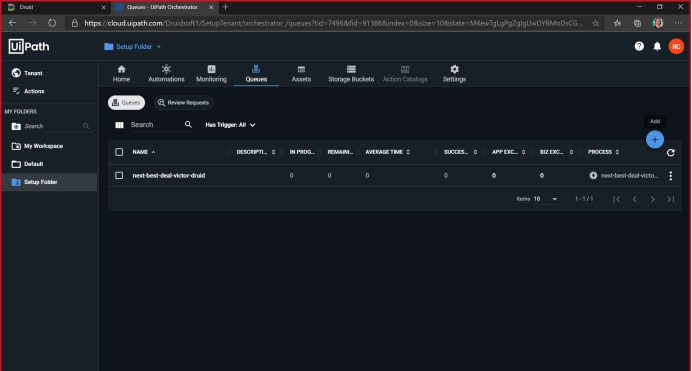Open Tenant in the sidebar
Viewport: 692px width, 371px height.
pos(27,73)
